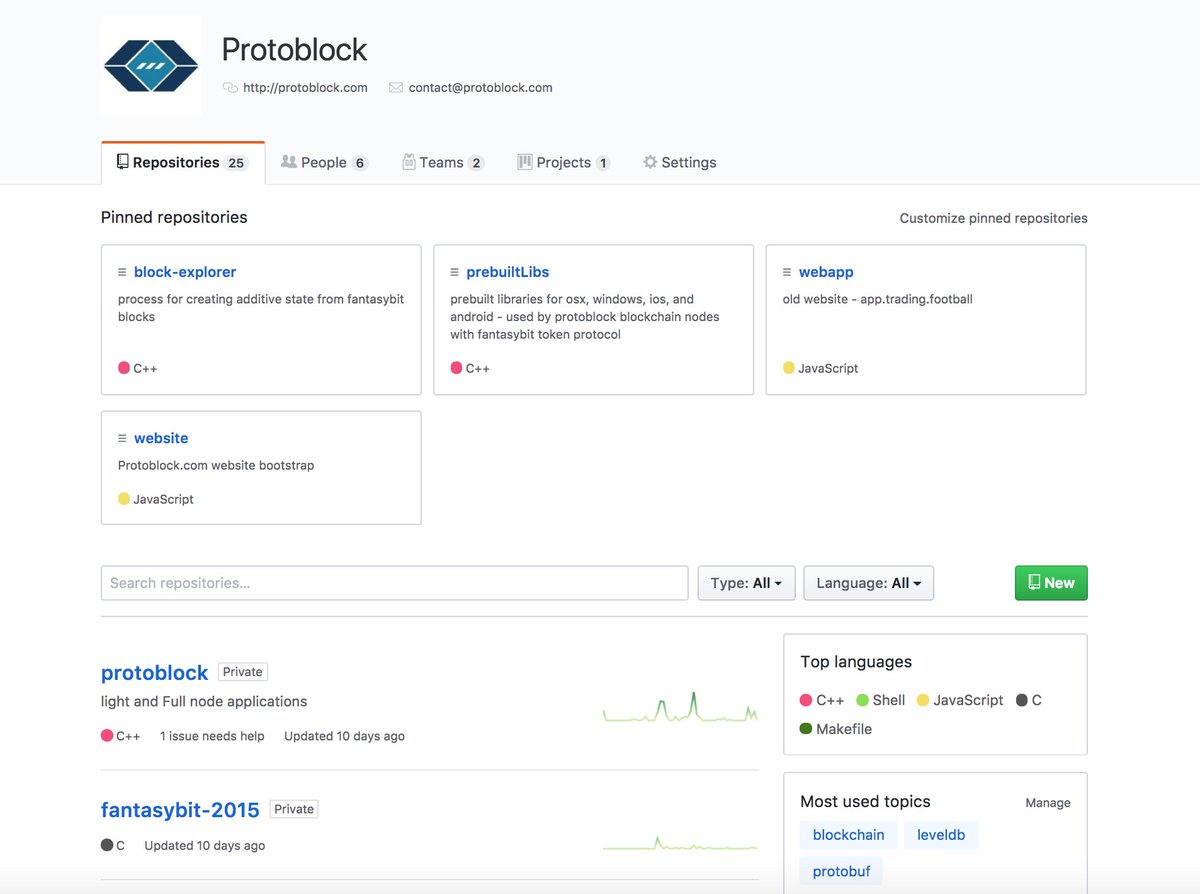This screenshot has height=894, width=1200.
Task: Open the http://protoblock.com link
Action: point(305,88)
